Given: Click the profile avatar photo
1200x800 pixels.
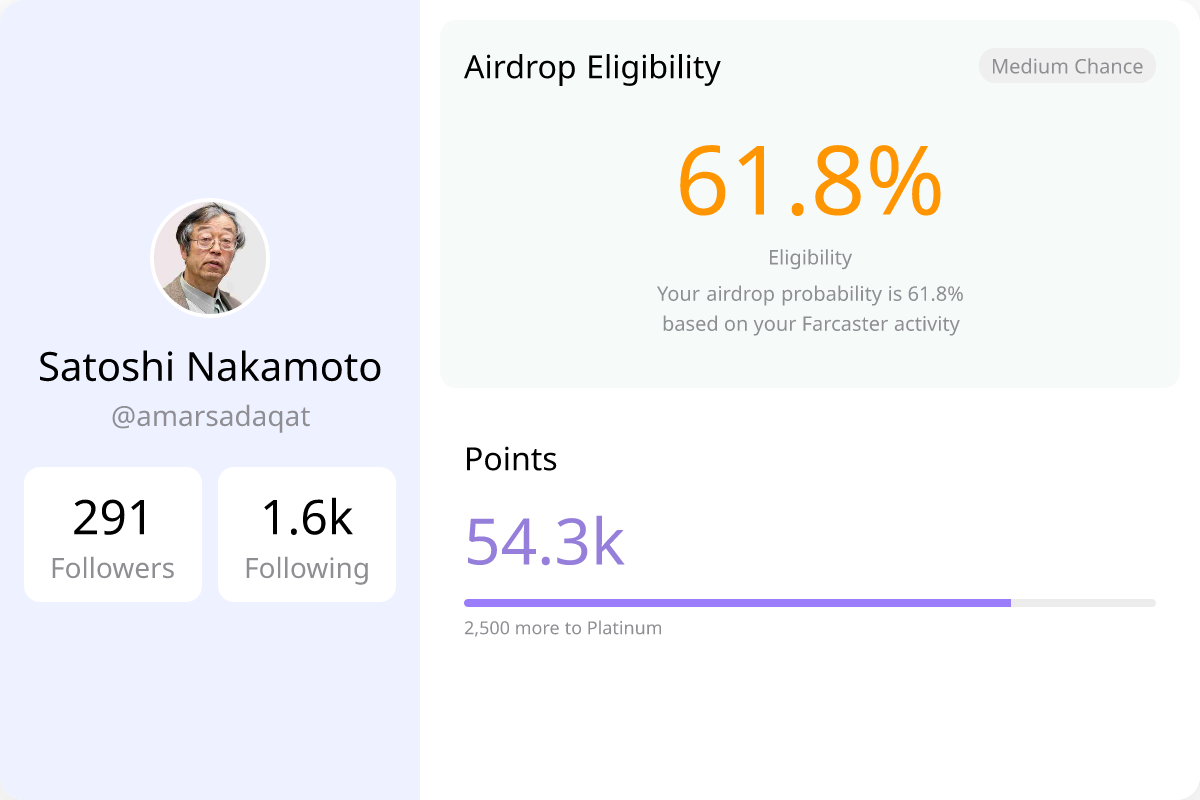Looking at the screenshot, I should coord(210,258).
